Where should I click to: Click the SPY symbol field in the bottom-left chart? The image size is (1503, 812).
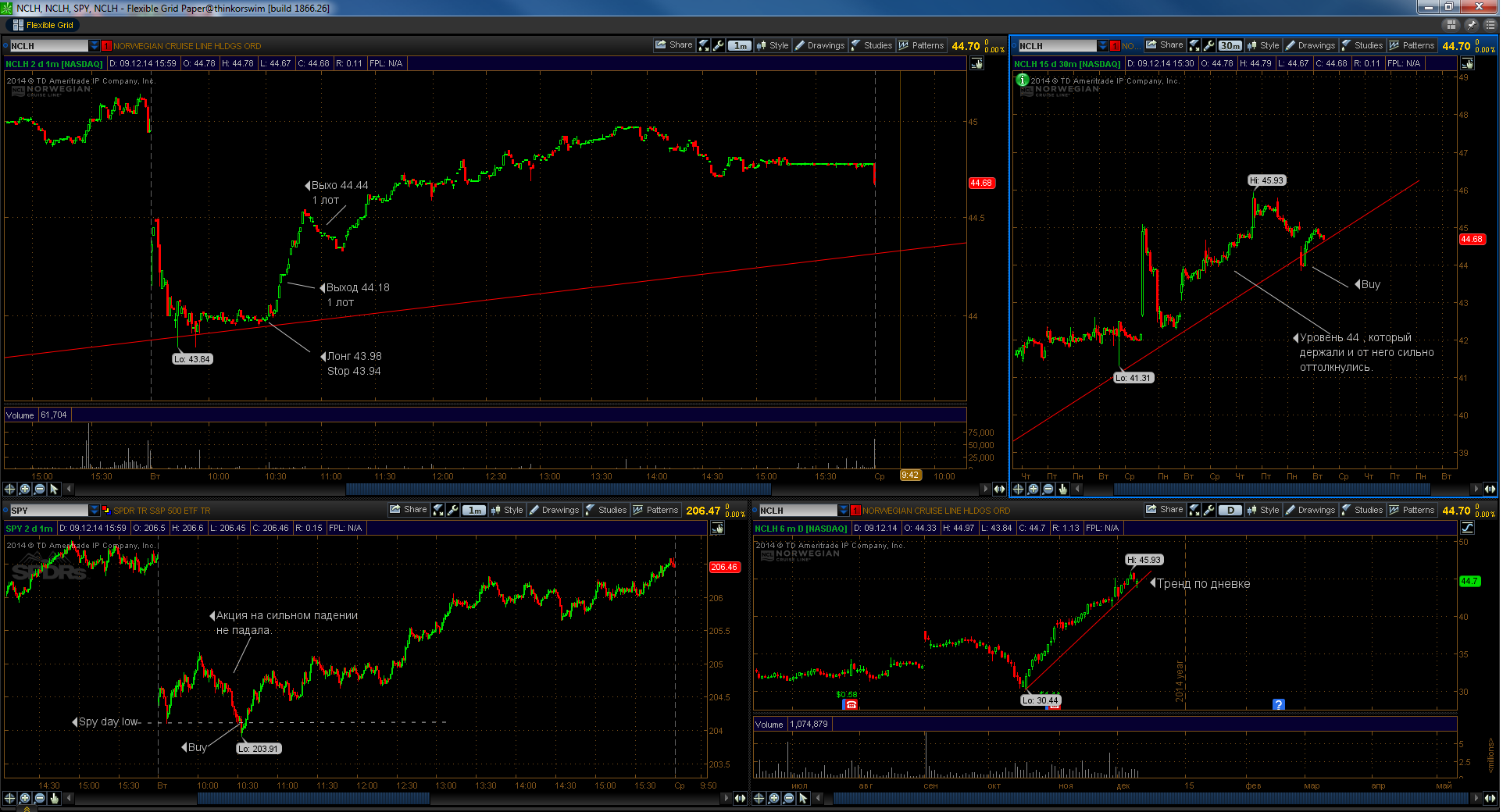coord(48,511)
